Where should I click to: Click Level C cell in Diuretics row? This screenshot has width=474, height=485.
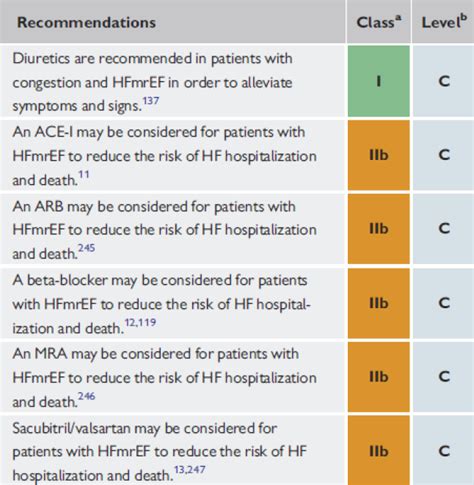pos(444,81)
